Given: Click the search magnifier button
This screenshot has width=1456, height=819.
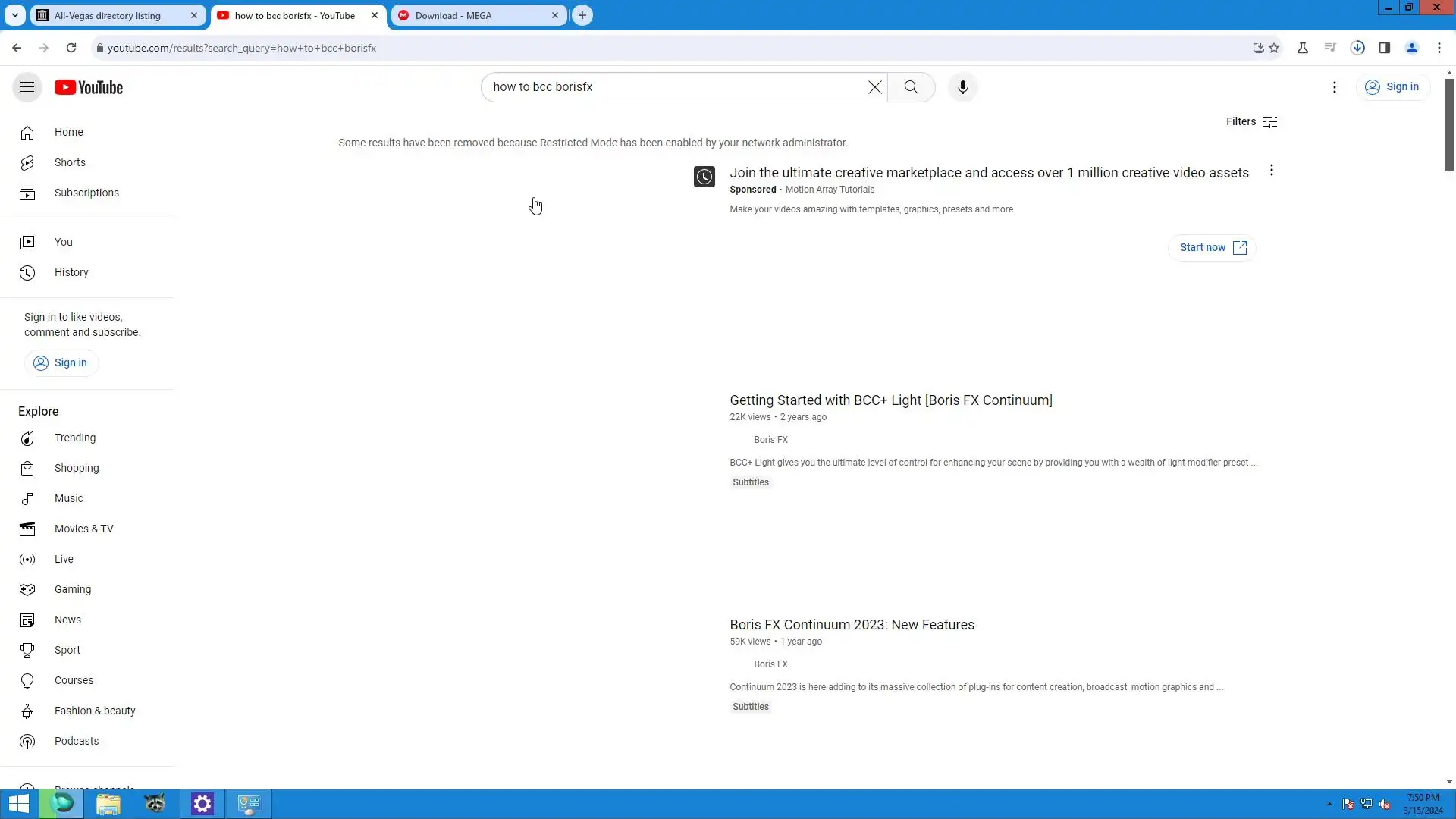Looking at the screenshot, I should pyautogui.click(x=911, y=87).
